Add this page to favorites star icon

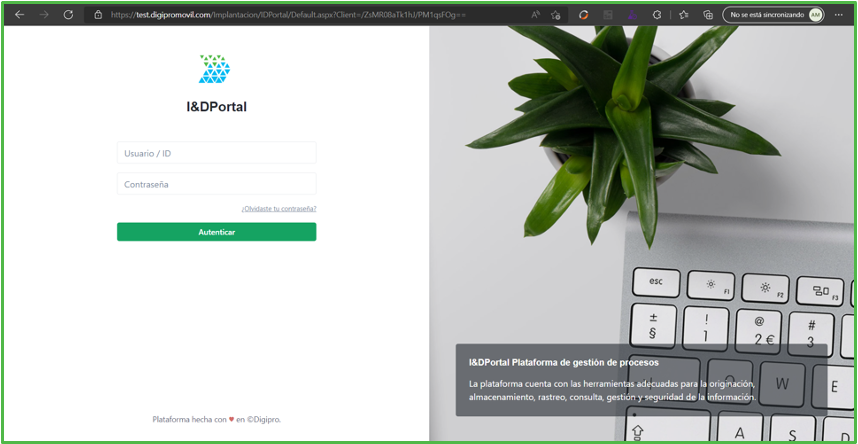click(555, 15)
